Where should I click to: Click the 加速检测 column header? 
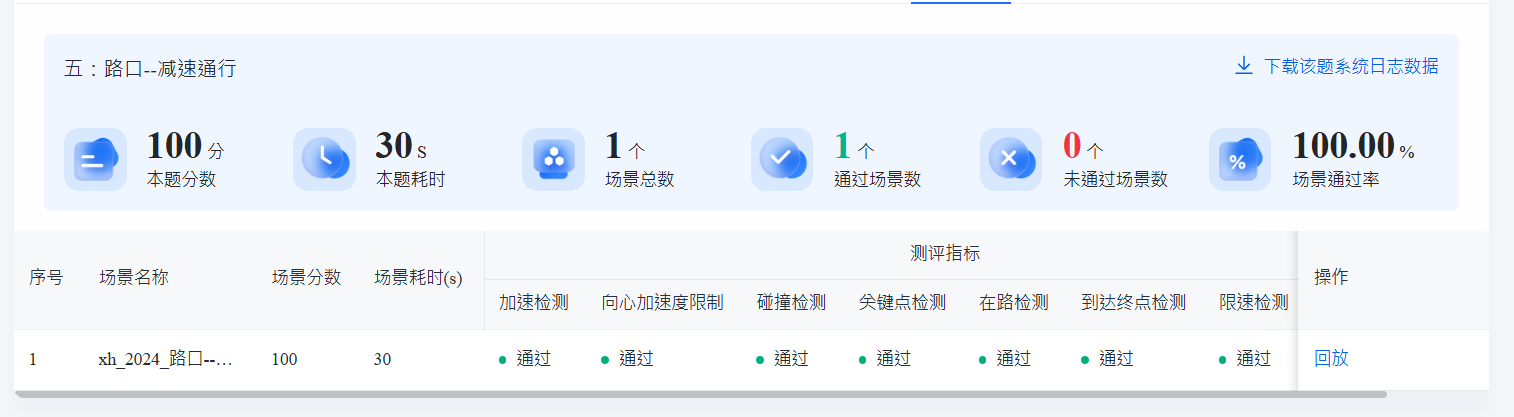534,302
